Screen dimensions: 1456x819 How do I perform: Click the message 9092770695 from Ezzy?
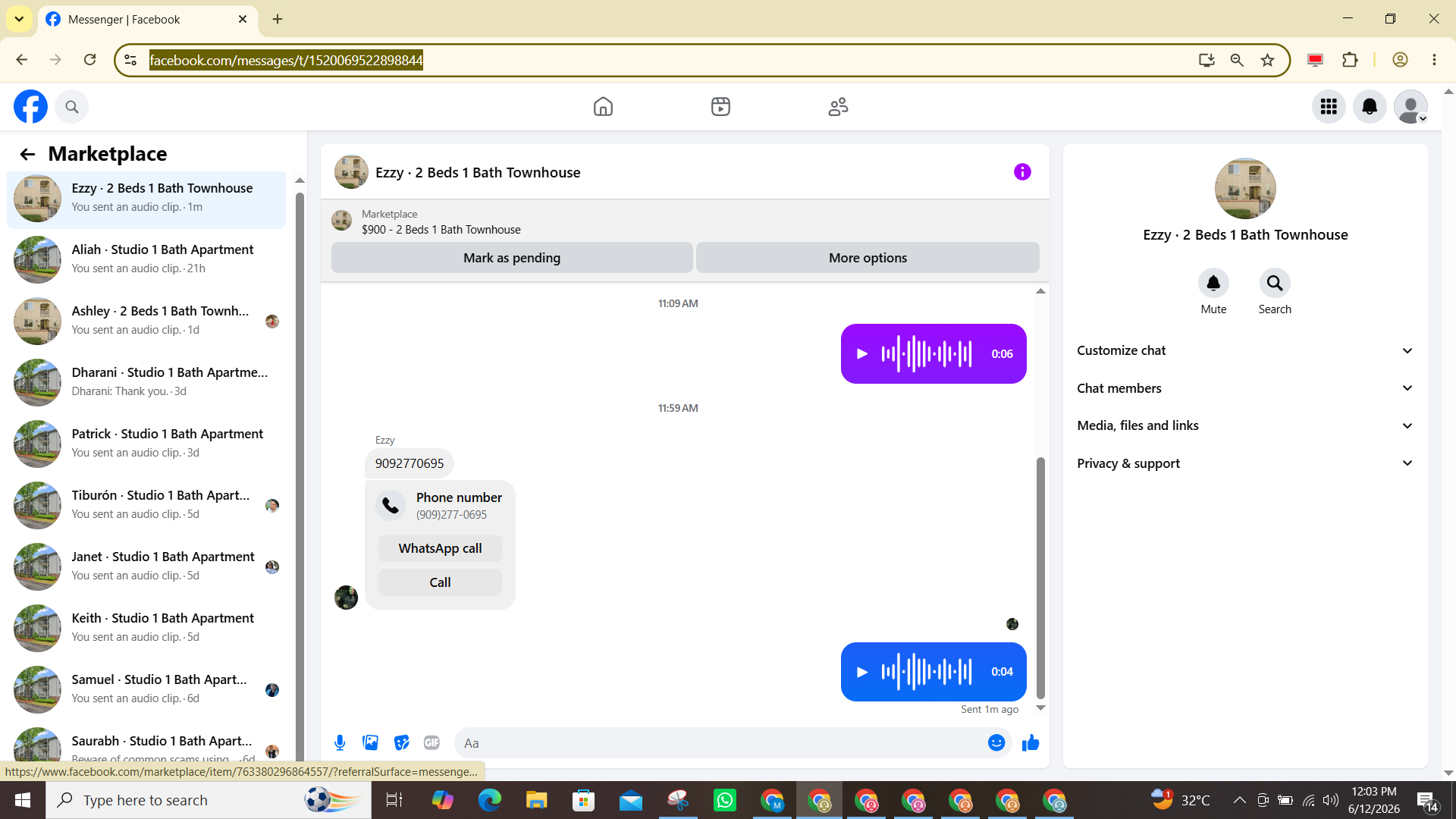[x=409, y=463]
